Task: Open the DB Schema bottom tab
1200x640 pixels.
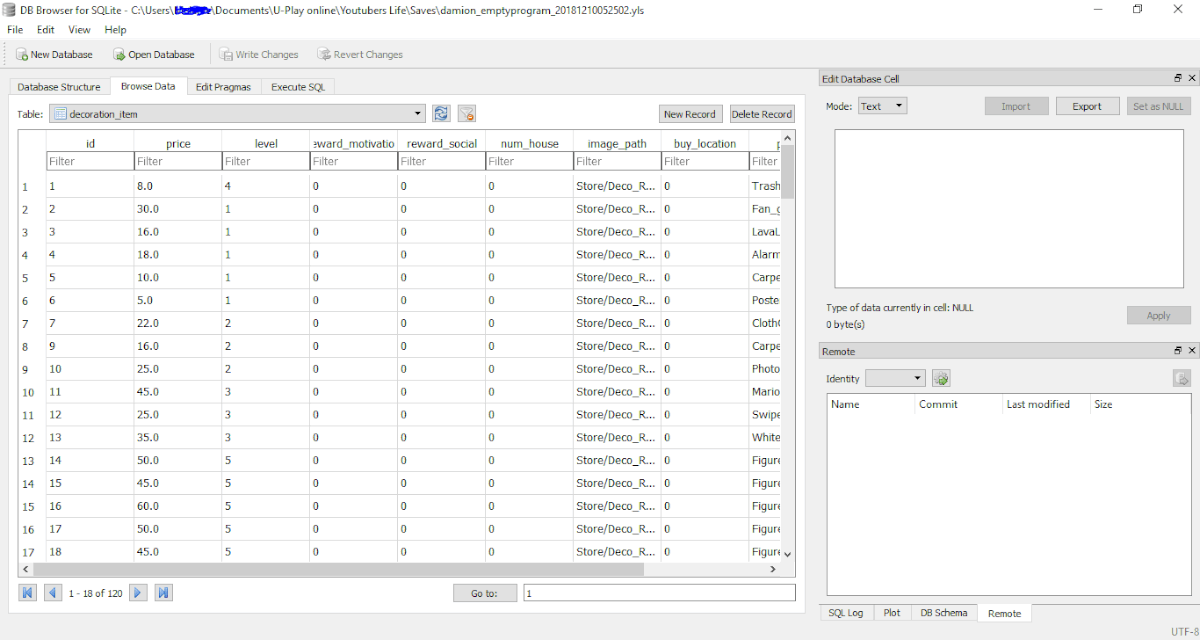Action: tap(943, 612)
